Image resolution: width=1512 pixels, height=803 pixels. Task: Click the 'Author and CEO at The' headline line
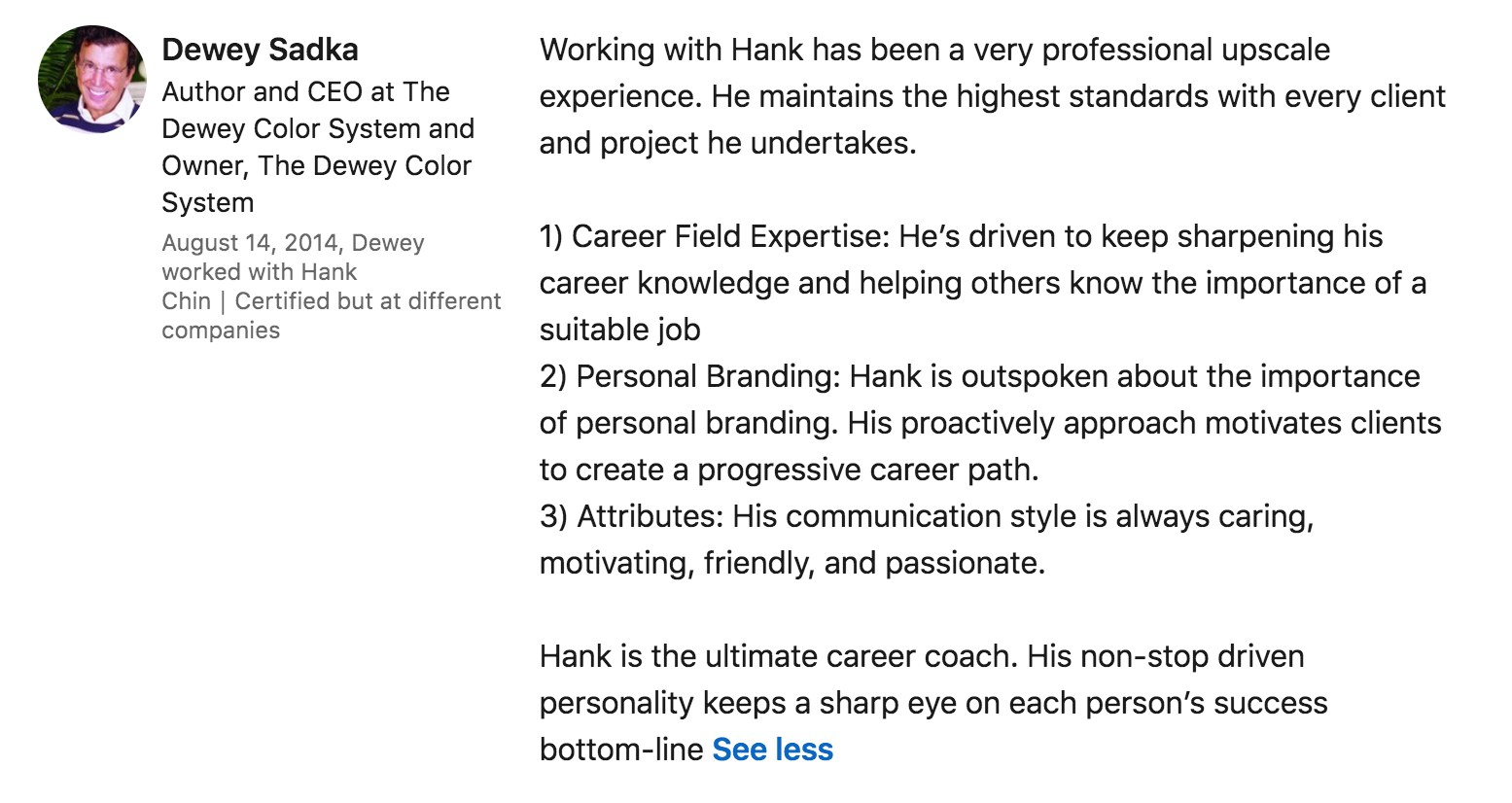point(305,91)
